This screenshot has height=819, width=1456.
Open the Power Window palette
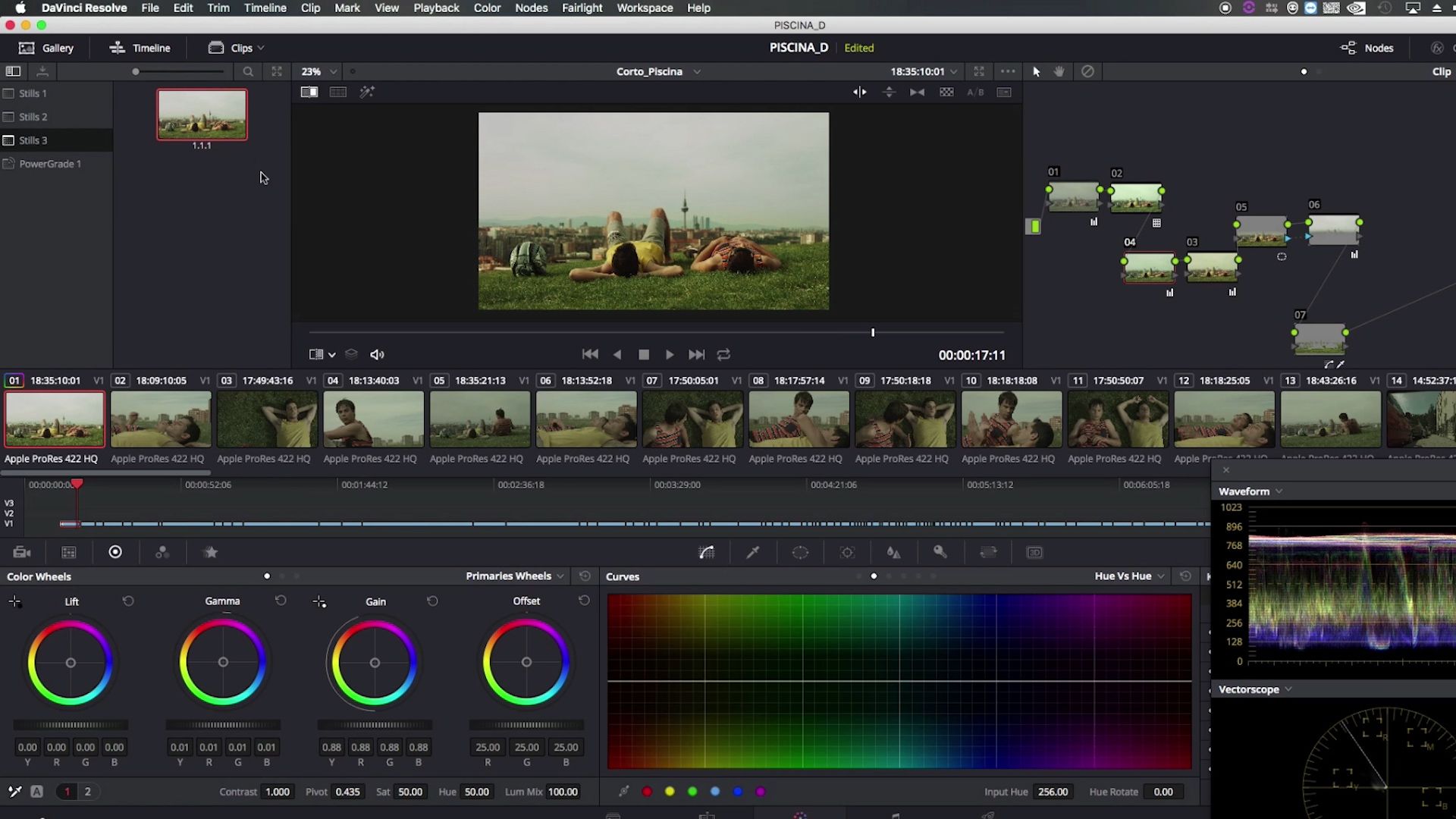click(800, 552)
